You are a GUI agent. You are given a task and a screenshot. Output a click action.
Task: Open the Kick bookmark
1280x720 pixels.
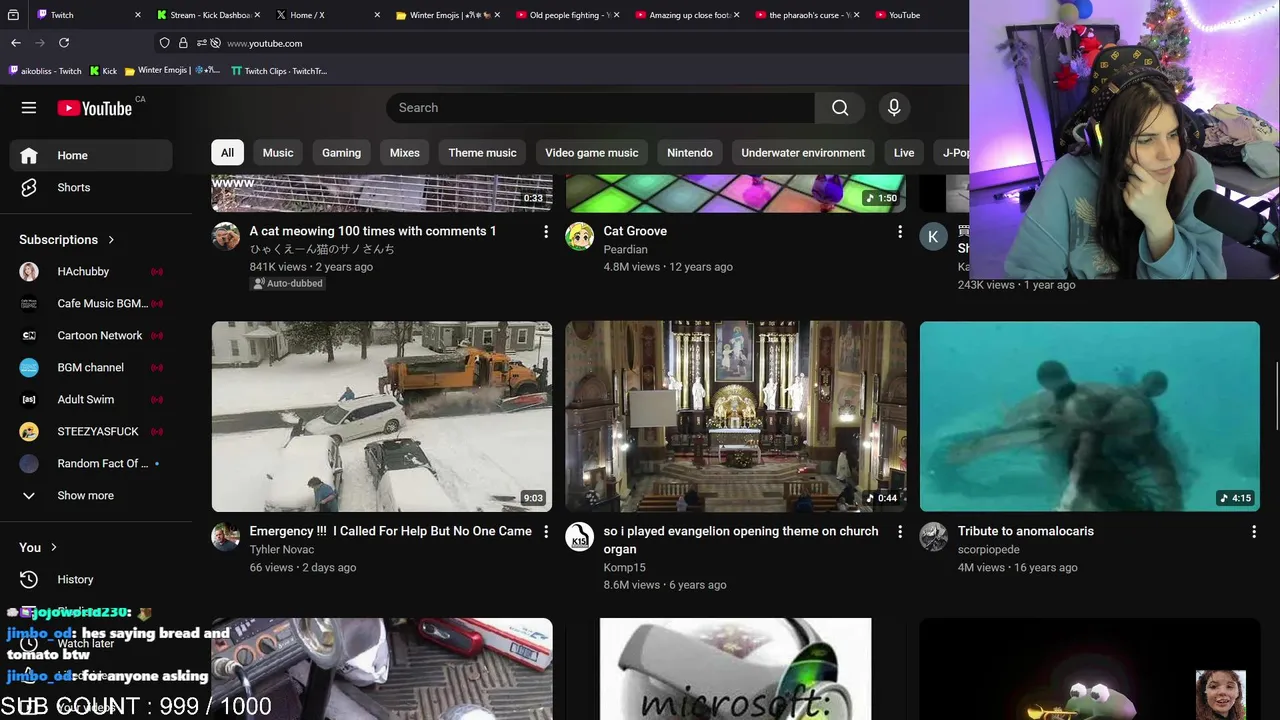[104, 71]
